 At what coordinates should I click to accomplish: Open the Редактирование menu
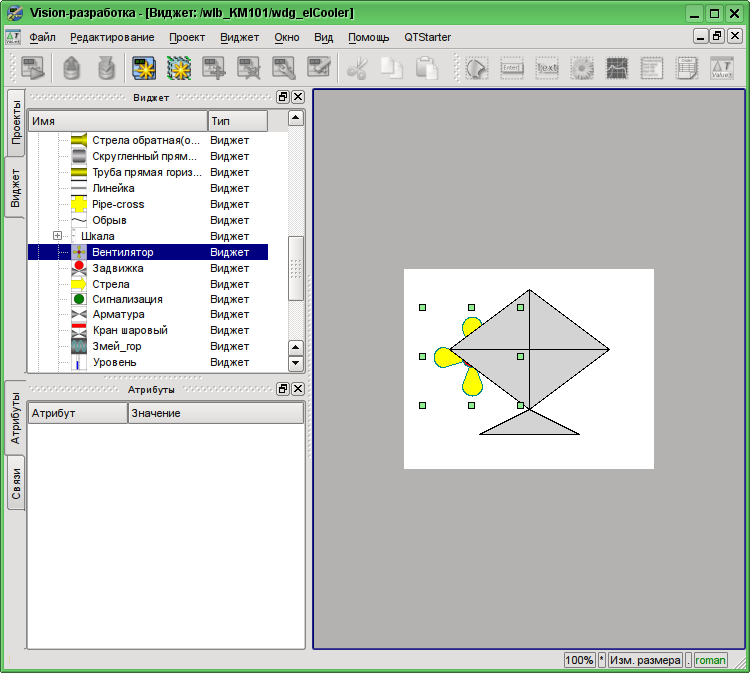(112, 37)
